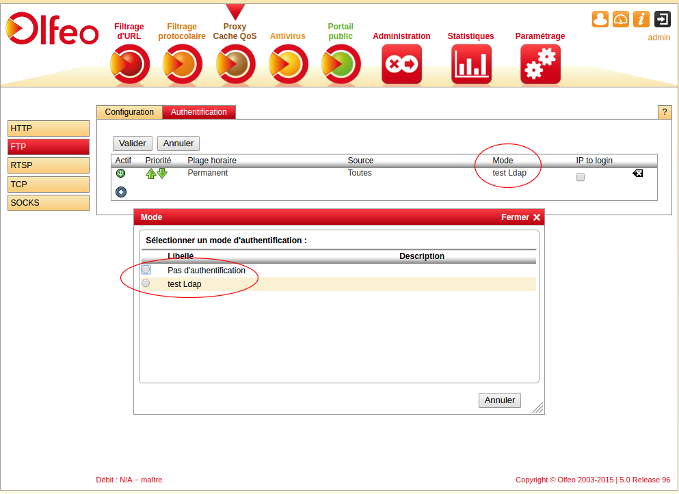Click the Valider button
The image size is (679, 494).
pyautogui.click(x=132, y=144)
